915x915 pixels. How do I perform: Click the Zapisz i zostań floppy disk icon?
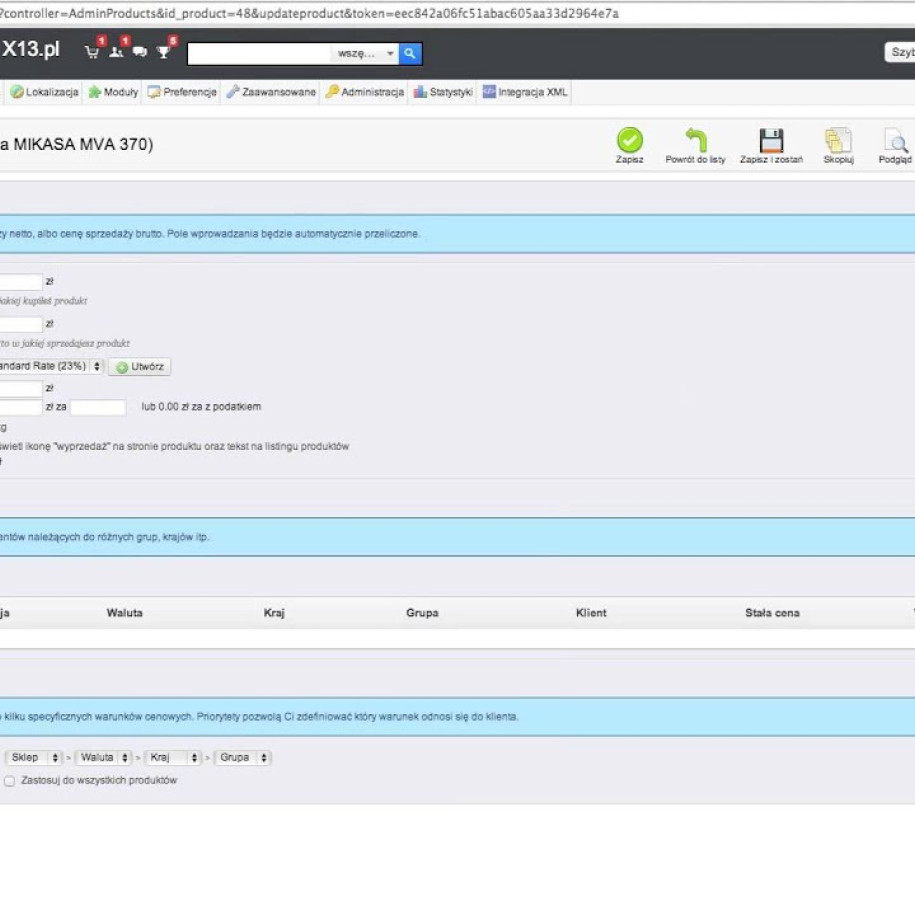pyautogui.click(x=771, y=140)
